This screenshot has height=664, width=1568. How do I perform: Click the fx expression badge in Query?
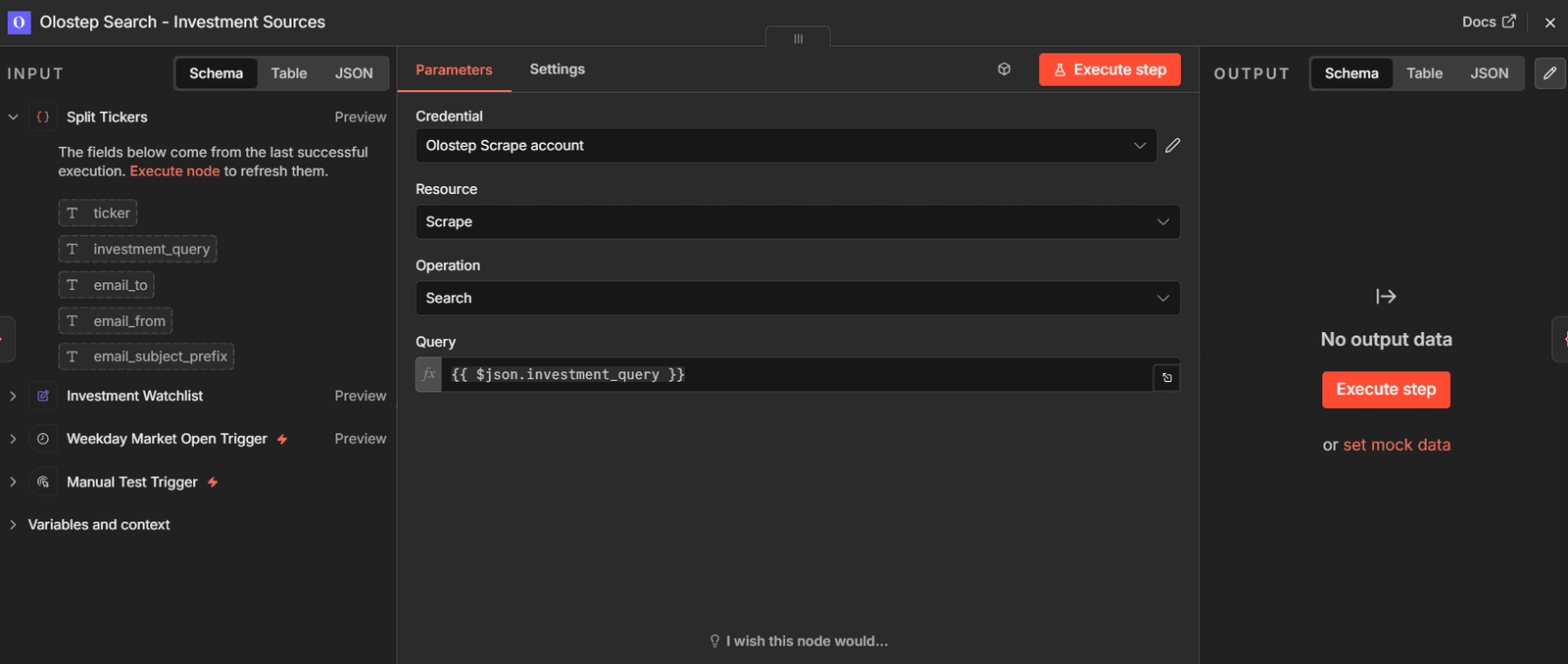(429, 374)
